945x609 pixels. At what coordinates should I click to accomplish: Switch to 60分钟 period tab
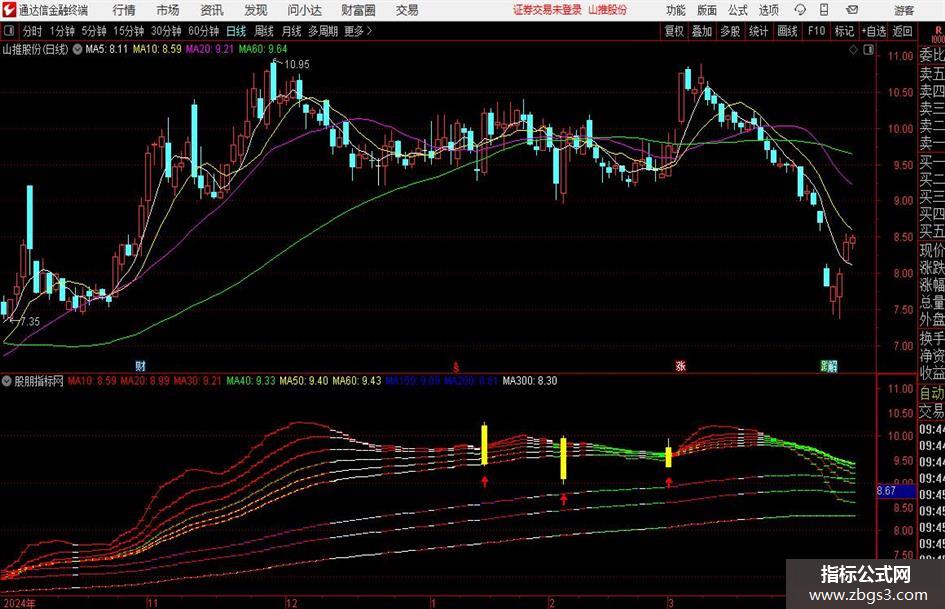coord(203,31)
